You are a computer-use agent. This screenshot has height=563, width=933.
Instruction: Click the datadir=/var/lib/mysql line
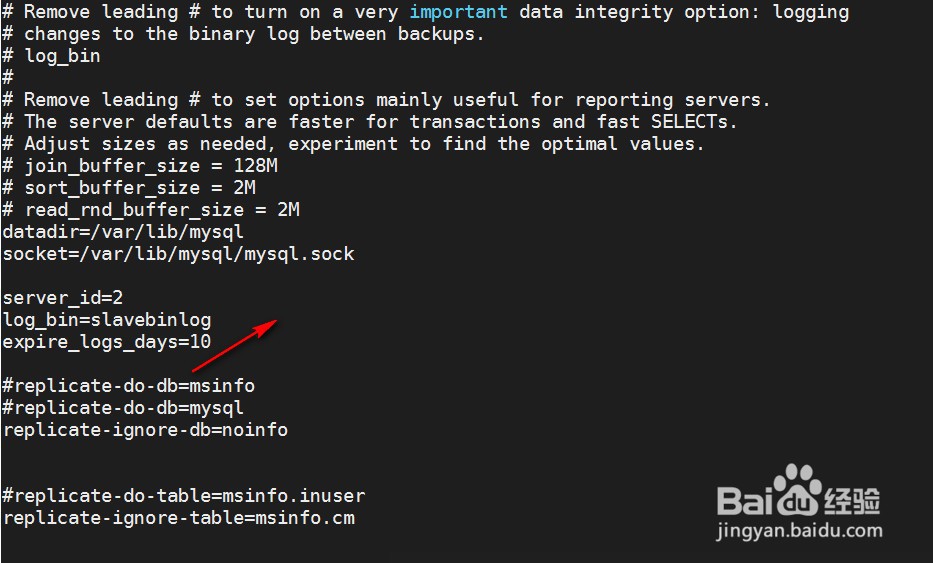point(123,231)
